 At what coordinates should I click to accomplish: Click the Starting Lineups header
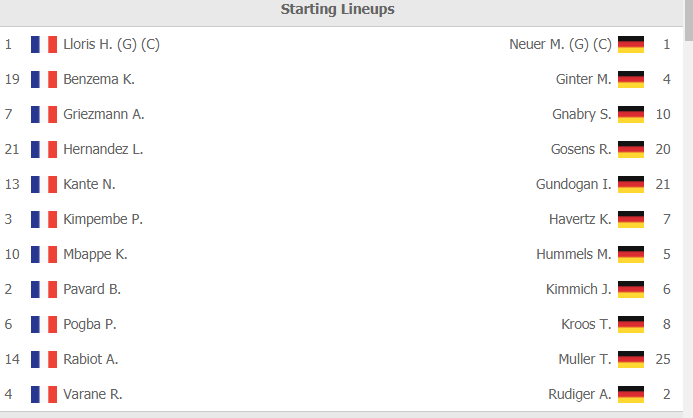pyautogui.click(x=338, y=9)
